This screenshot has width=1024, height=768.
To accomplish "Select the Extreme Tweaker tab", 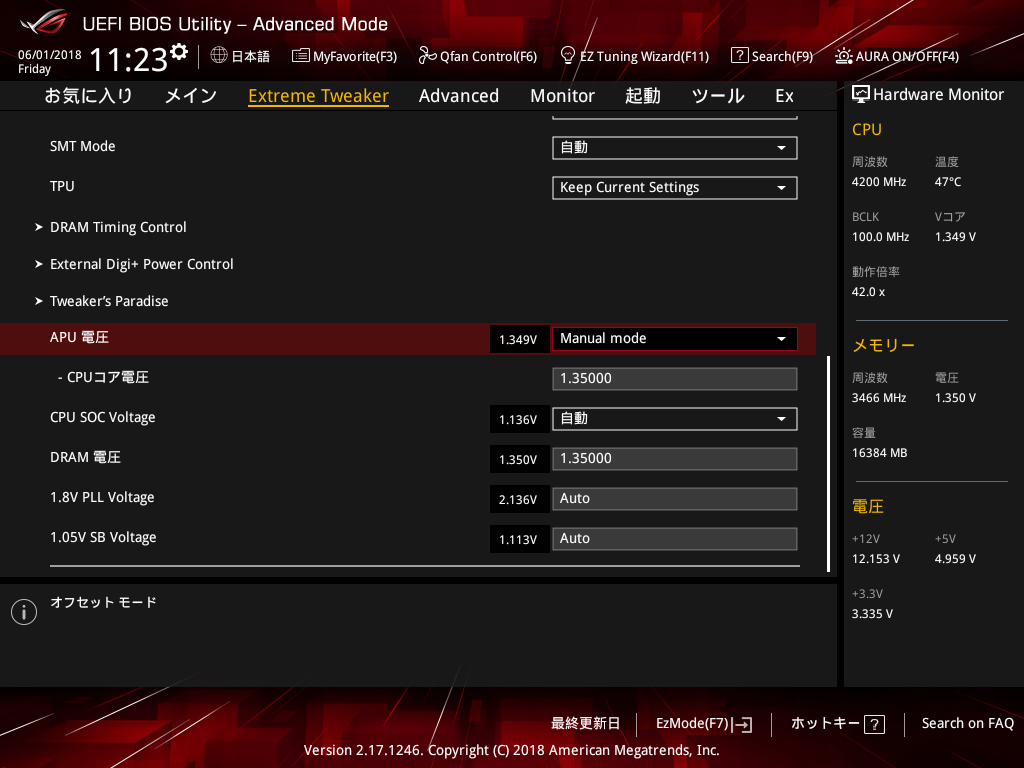I will click(x=319, y=96).
